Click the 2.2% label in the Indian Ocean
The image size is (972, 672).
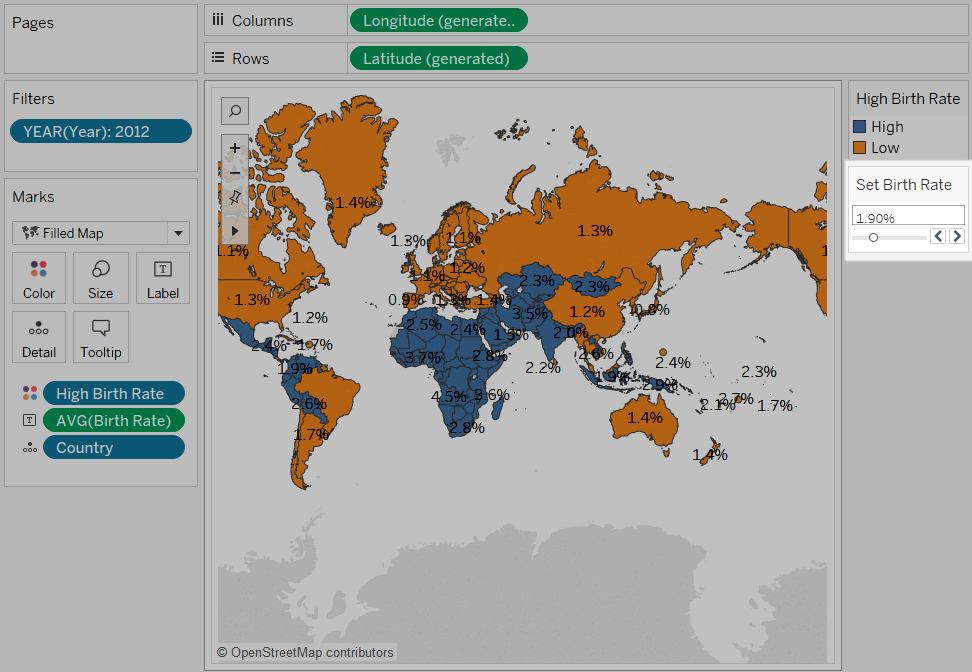point(543,368)
